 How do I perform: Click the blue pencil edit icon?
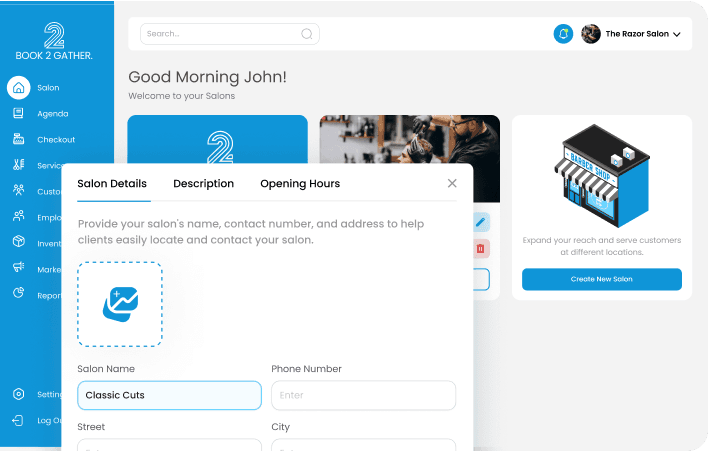481,222
